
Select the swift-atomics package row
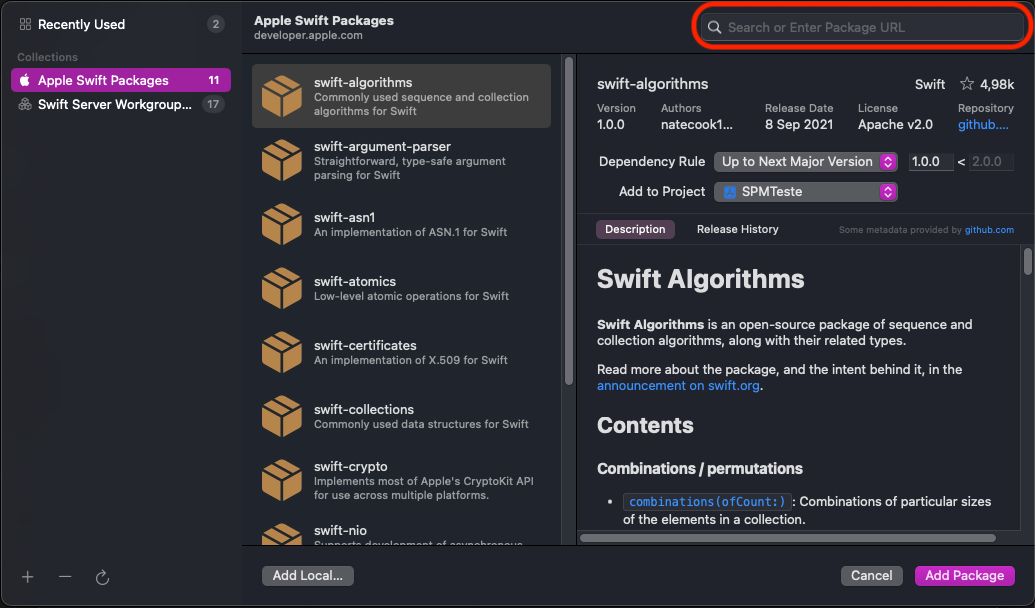401,288
